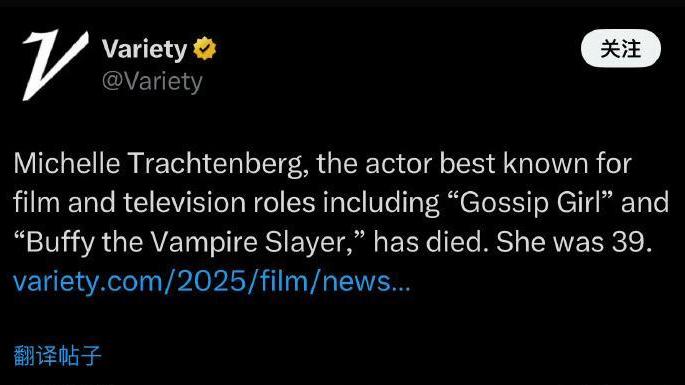685x385 pixels.
Task: Click the @Variety handle
Action: (152, 81)
